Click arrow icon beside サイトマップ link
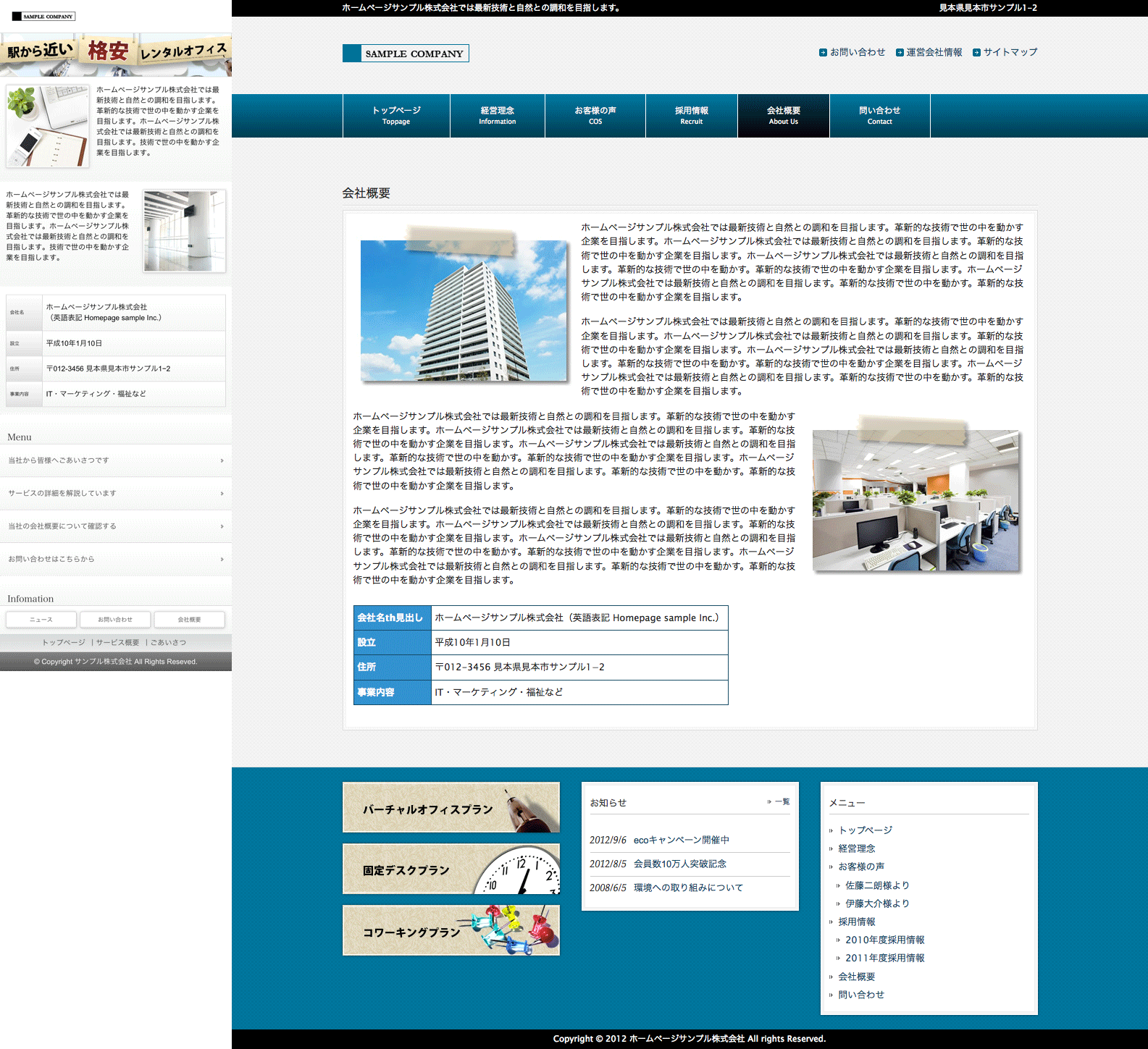The image size is (1148, 1049). [976, 53]
